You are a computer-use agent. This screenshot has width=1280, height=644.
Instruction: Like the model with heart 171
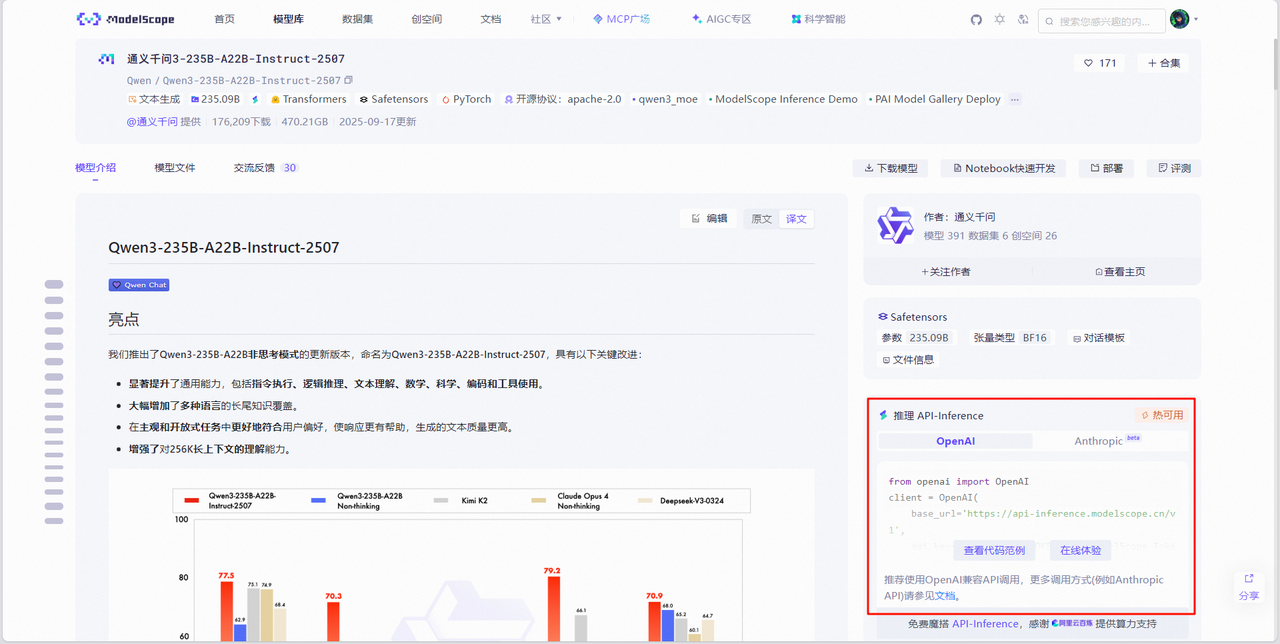tap(1099, 63)
